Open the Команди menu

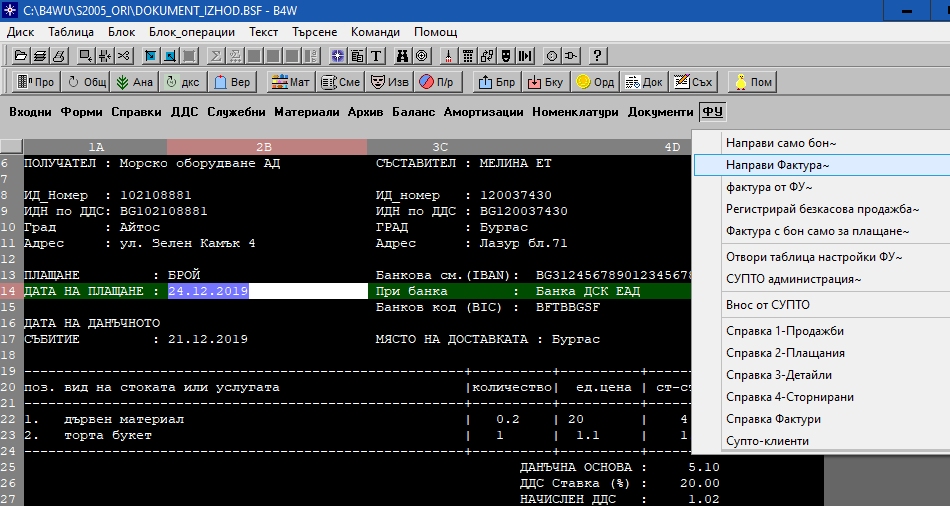(375, 32)
